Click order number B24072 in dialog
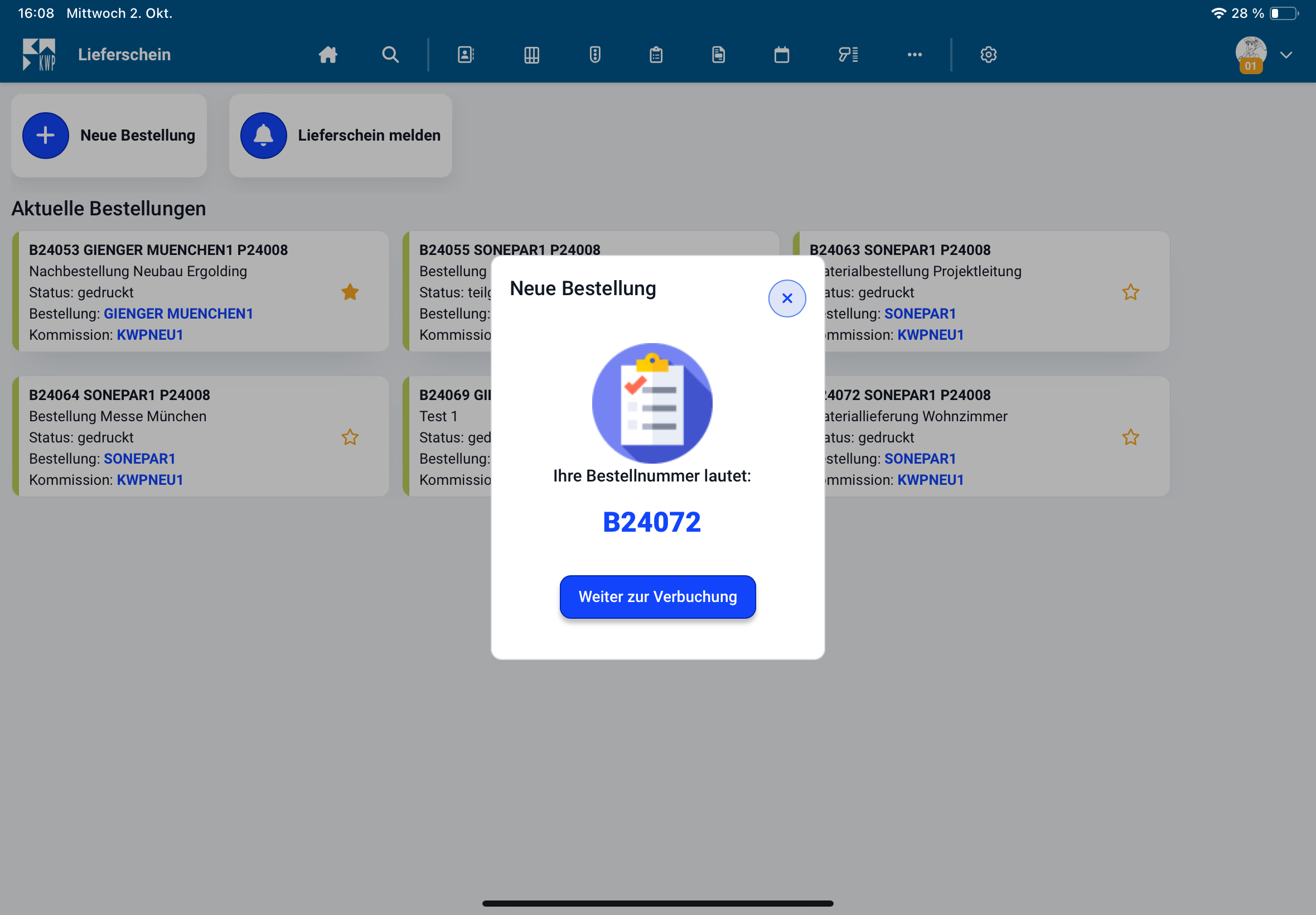1316x915 pixels. tap(651, 522)
